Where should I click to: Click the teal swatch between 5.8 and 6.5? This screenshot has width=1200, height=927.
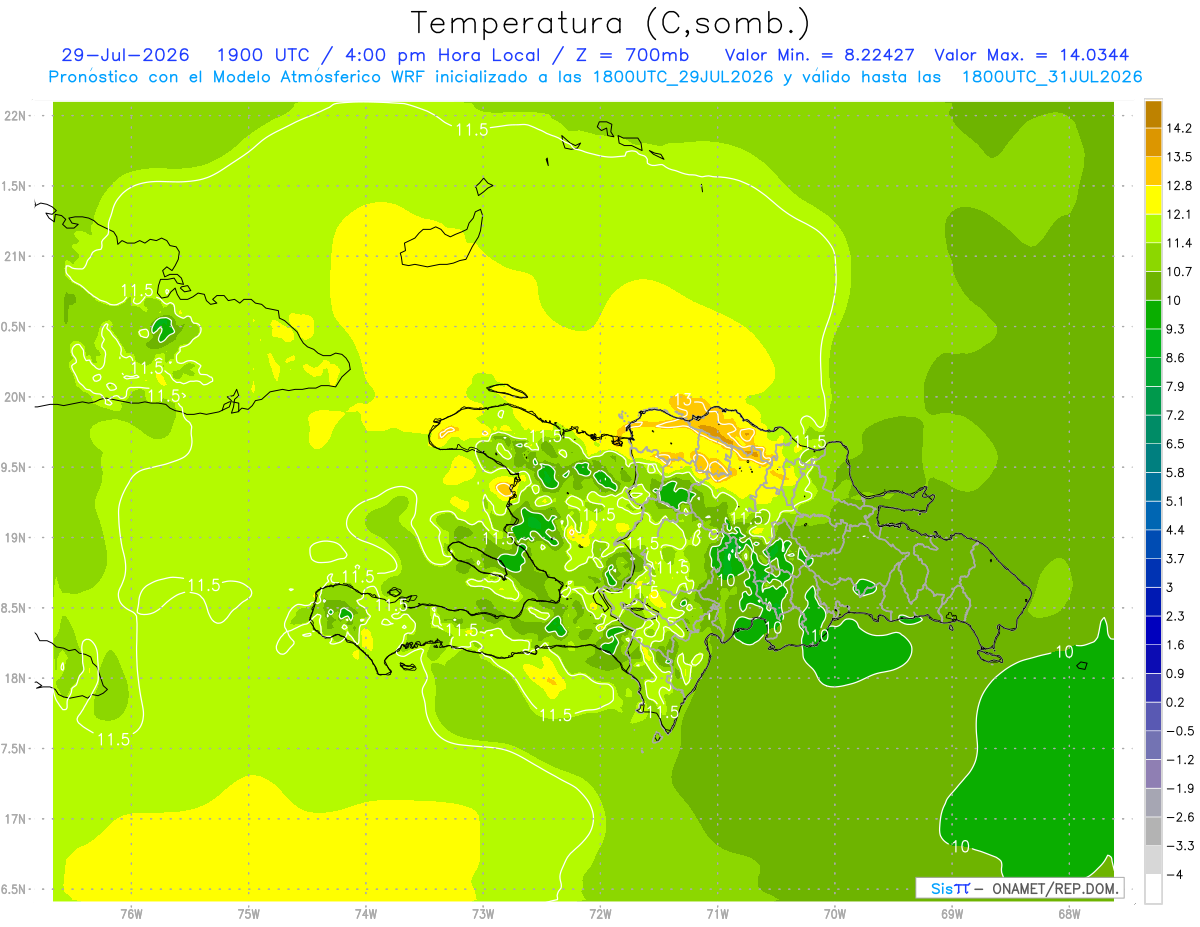tap(1153, 458)
